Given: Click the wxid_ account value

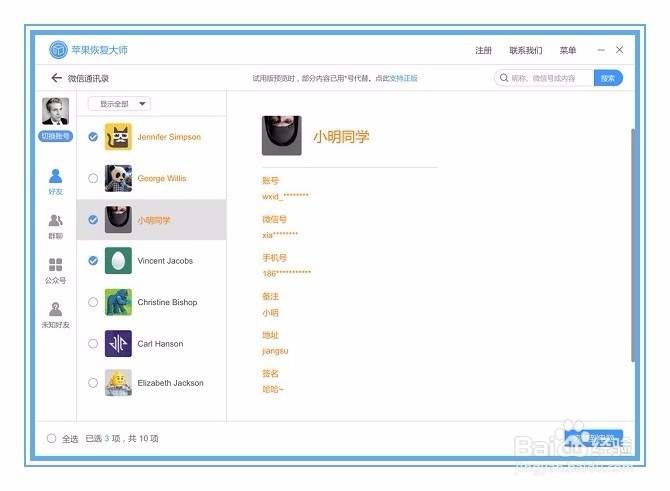Looking at the screenshot, I should 285,196.
